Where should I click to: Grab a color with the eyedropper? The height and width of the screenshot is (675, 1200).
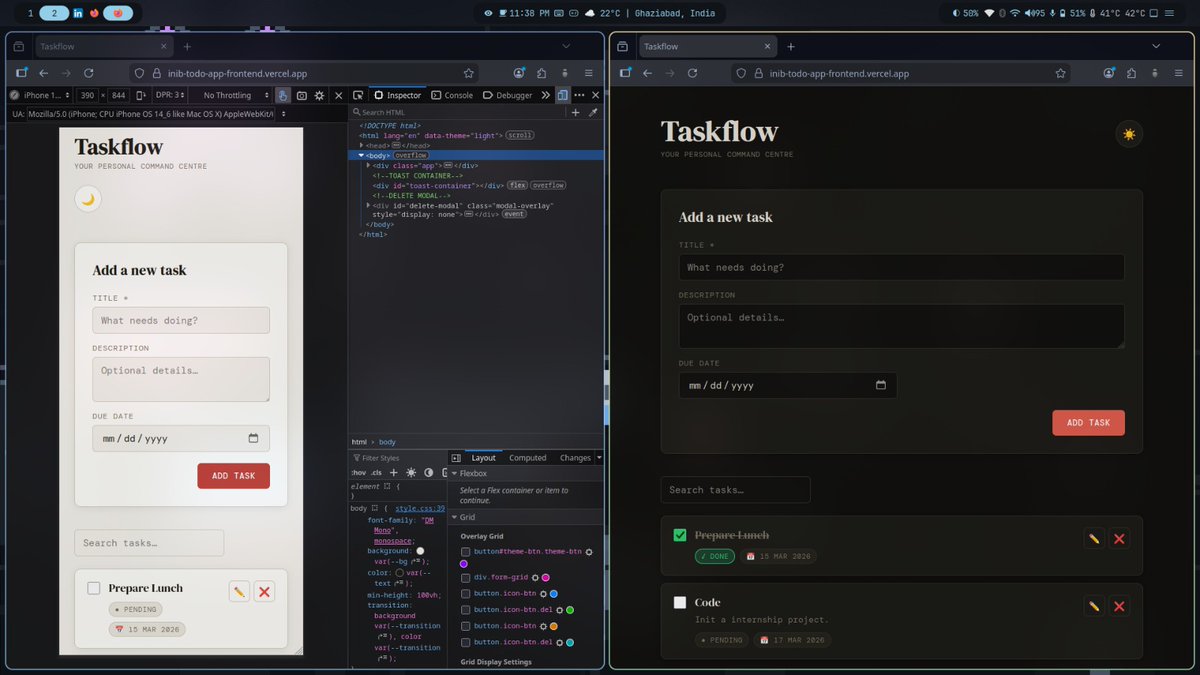593,113
